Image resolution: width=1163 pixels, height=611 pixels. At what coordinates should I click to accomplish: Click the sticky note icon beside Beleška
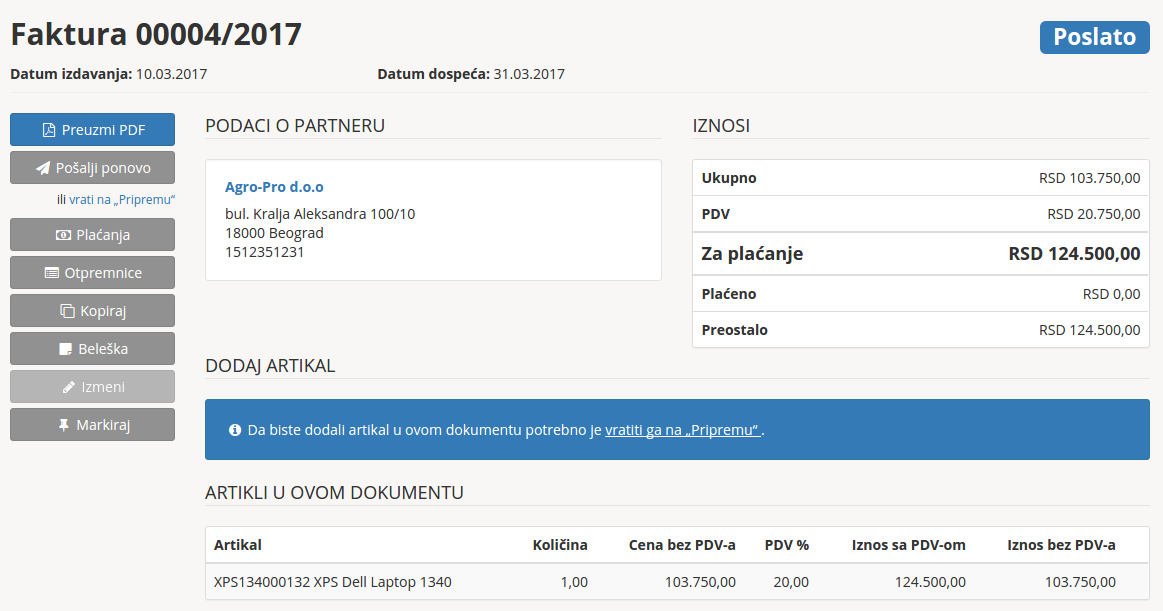click(x=66, y=349)
